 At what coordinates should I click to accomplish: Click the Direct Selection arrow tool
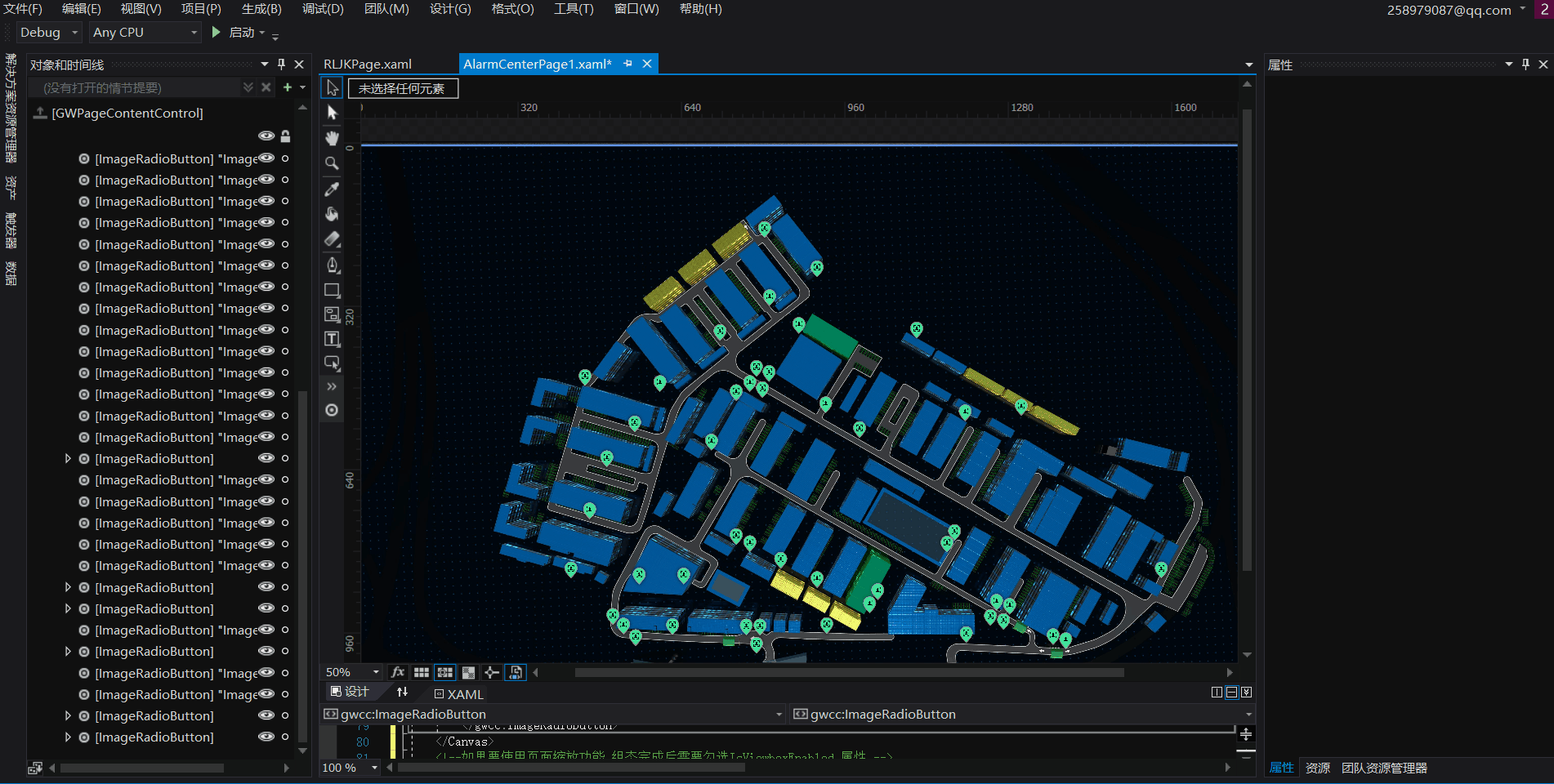332,113
